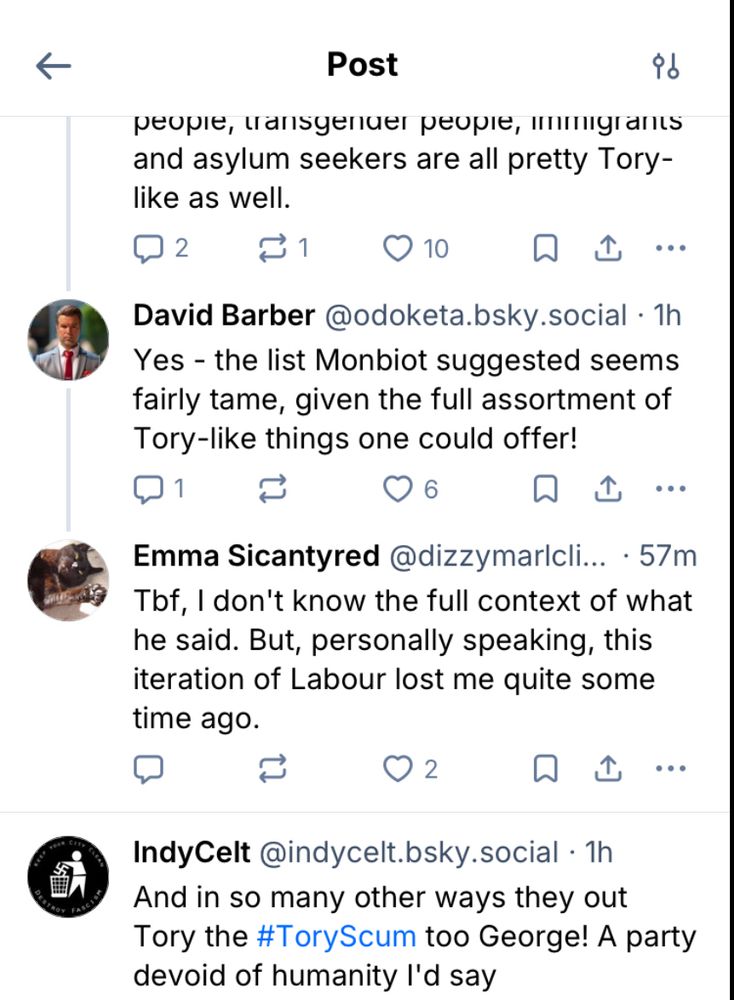
Task: Open thread settings sliders icon
Action: (x=666, y=66)
